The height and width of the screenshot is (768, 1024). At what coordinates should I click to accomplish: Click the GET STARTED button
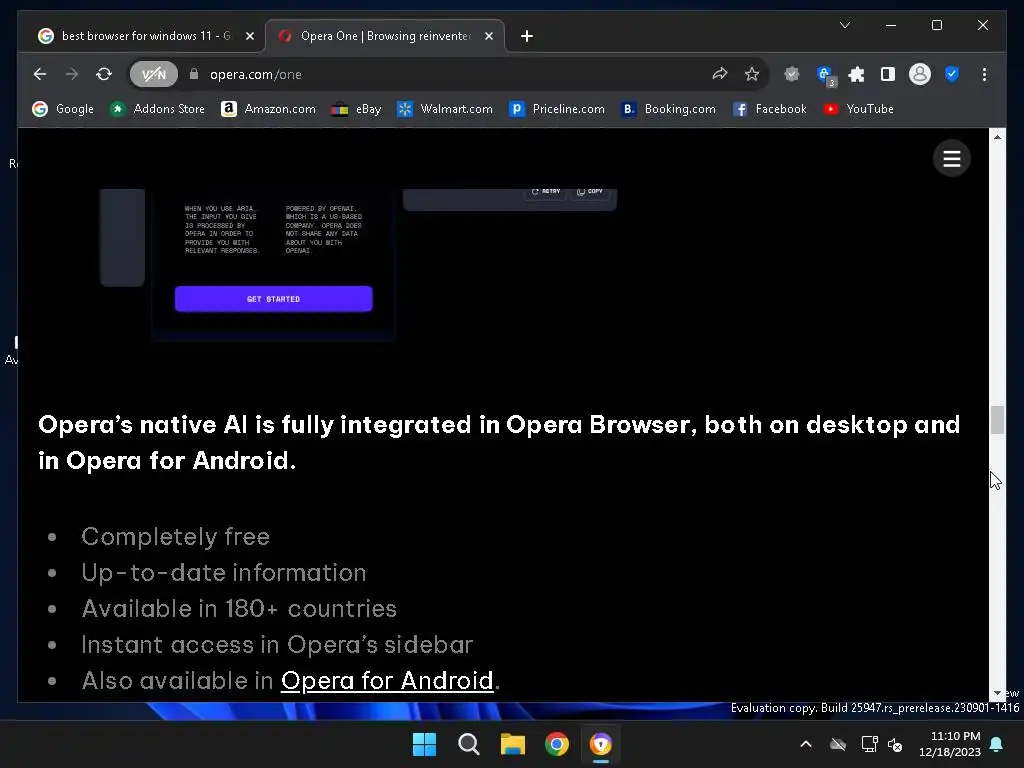pyautogui.click(x=274, y=298)
